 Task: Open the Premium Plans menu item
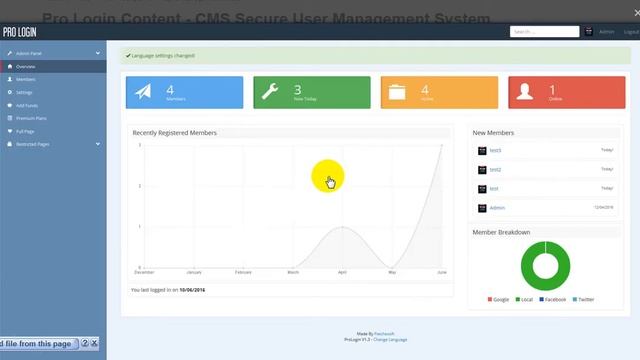[53, 118]
